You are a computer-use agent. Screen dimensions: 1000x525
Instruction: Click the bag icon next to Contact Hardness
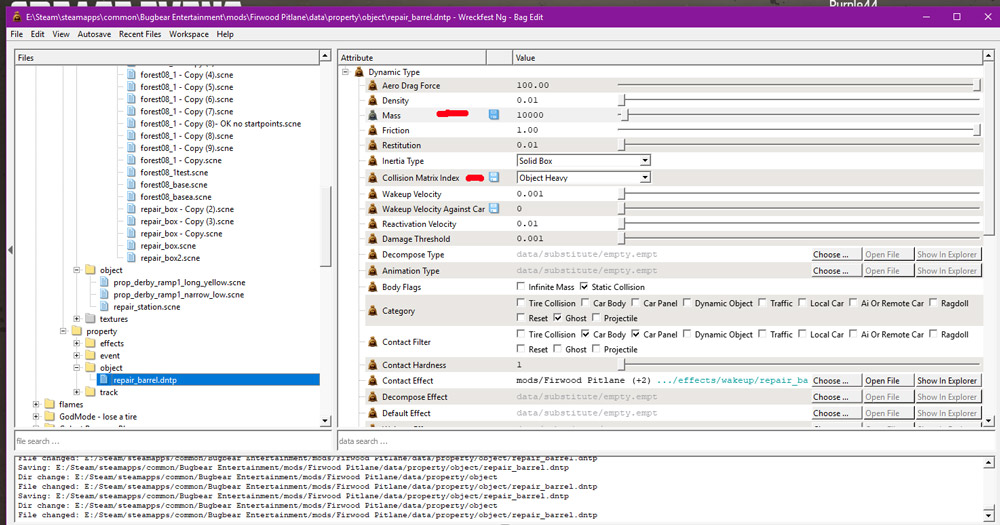coord(373,366)
